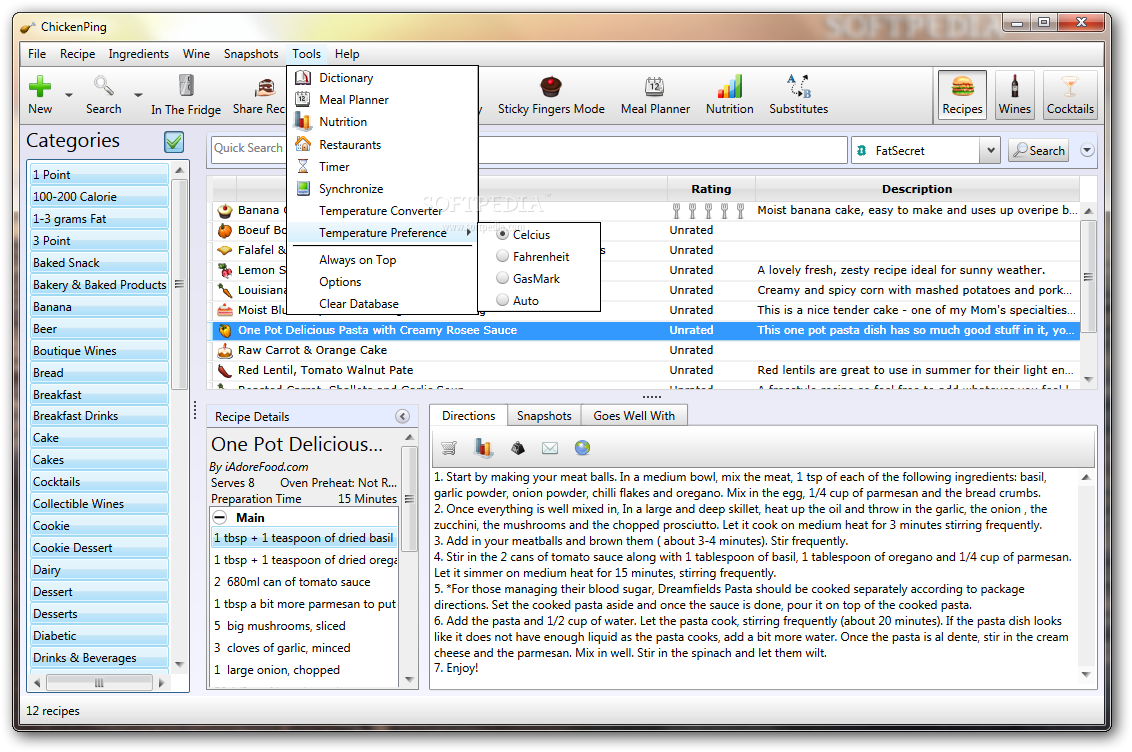Select the GasMark radio option
The height and width of the screenshot is (752, 1132).
[x=502, y=278]
